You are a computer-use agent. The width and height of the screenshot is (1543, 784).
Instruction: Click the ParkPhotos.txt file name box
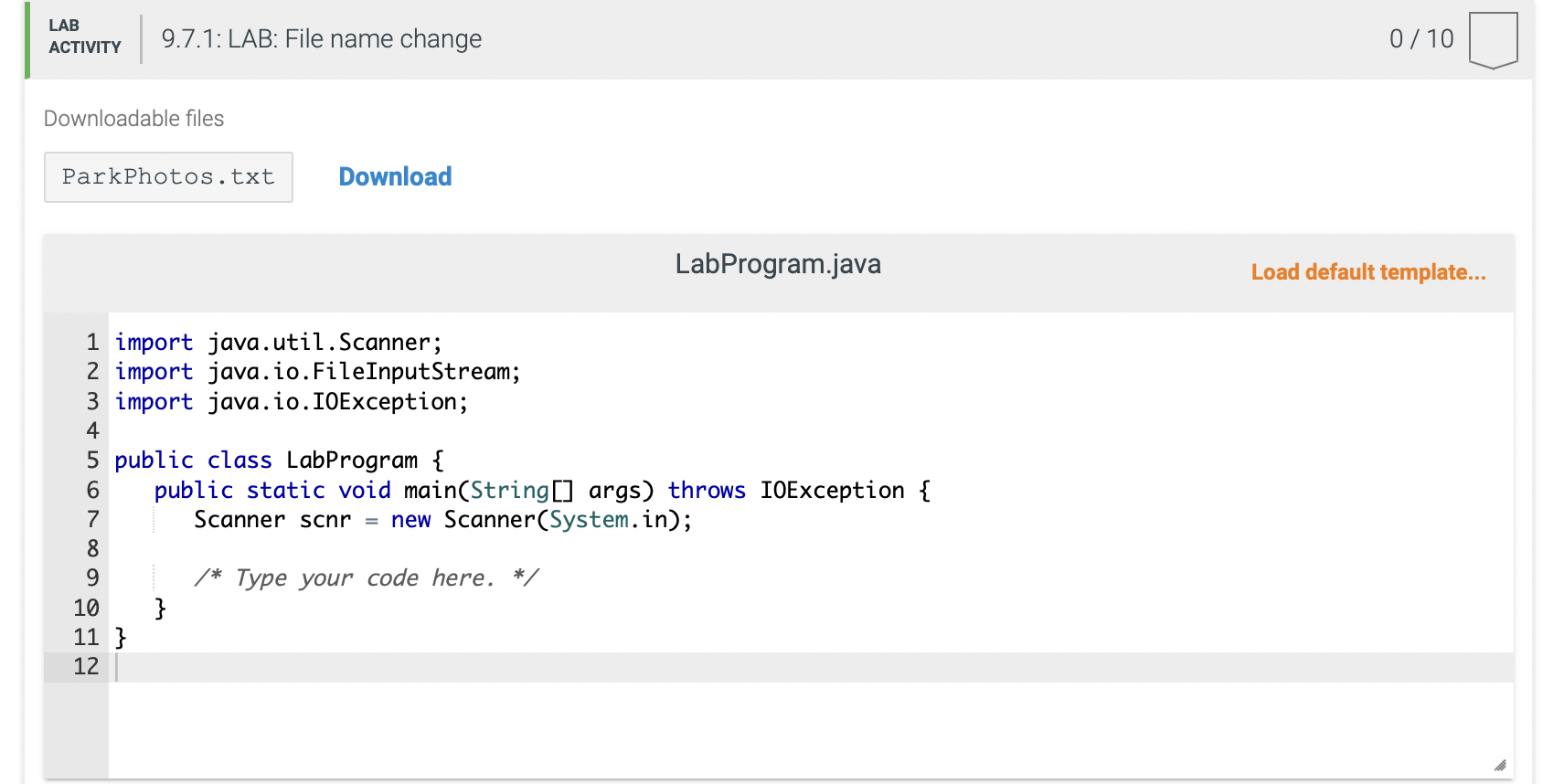pos(168,176)
